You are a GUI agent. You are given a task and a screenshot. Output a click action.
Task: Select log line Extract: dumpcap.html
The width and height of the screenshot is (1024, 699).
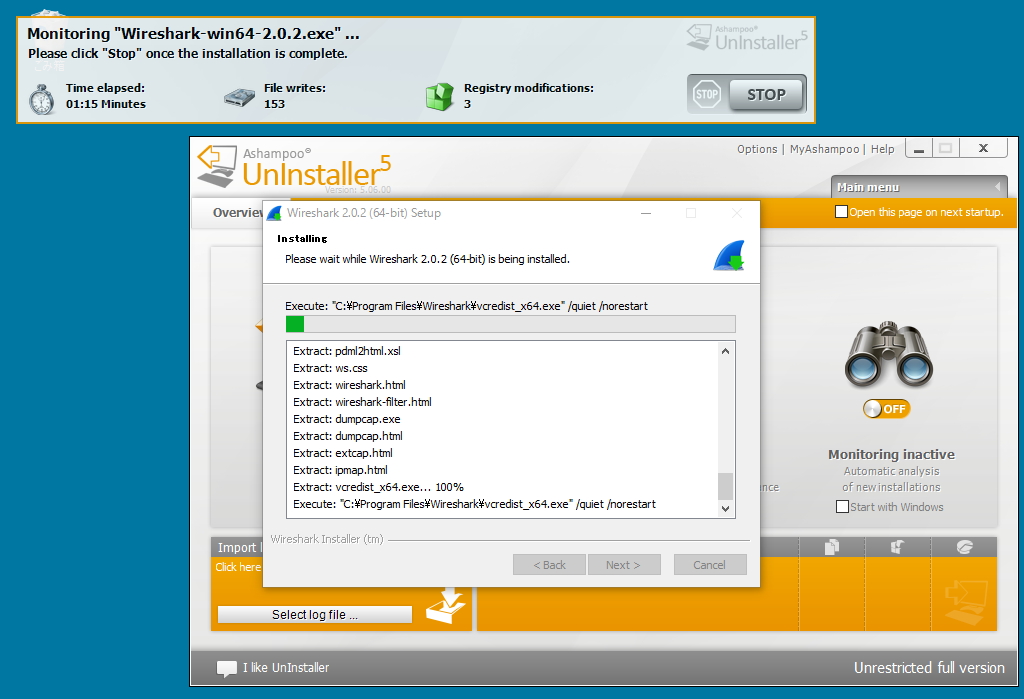pyautogui.click(x=348, y=436)
